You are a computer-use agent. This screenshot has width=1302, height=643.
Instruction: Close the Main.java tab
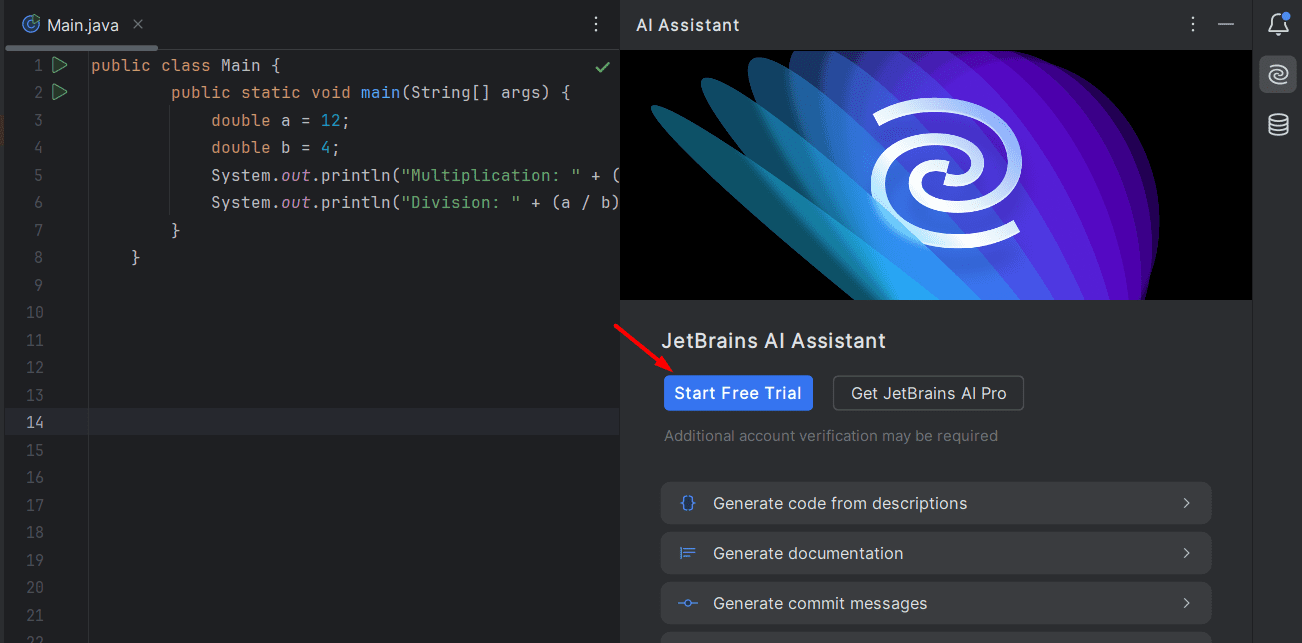click(137, 25)
